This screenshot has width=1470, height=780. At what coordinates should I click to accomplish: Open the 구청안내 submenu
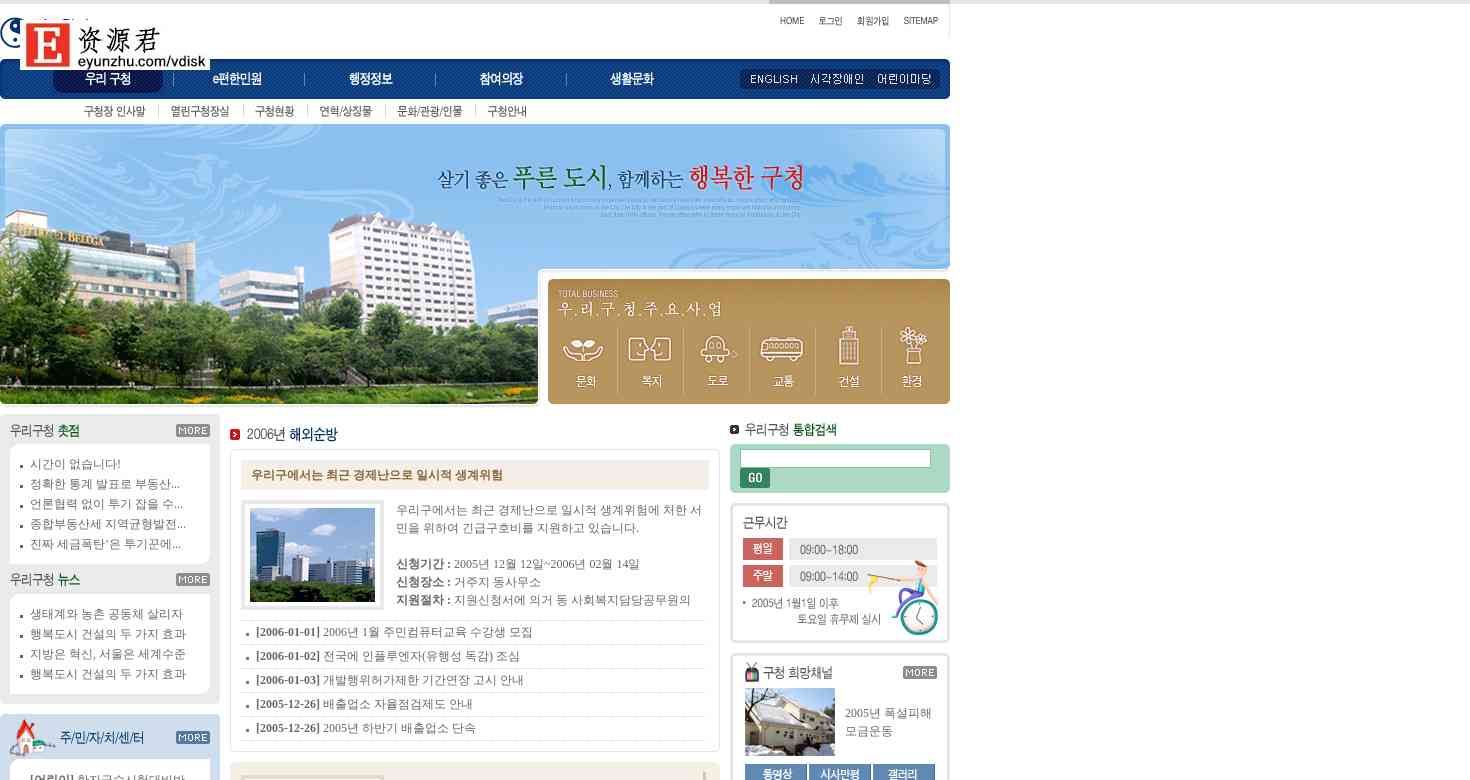(507, 111)
